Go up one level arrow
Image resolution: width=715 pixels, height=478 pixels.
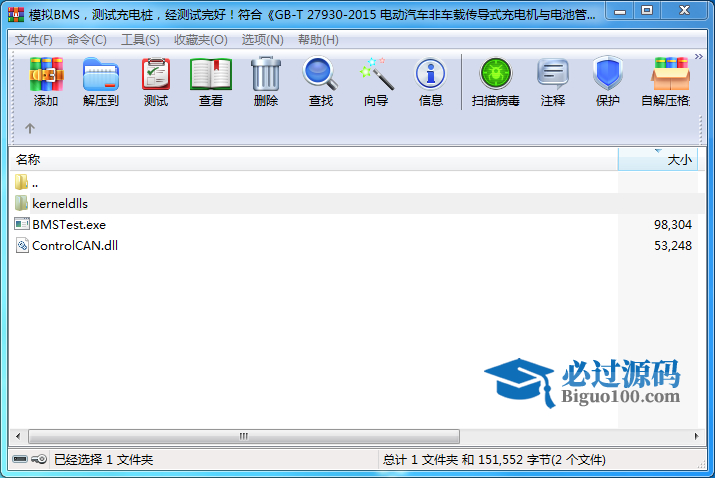coord(30,128)
